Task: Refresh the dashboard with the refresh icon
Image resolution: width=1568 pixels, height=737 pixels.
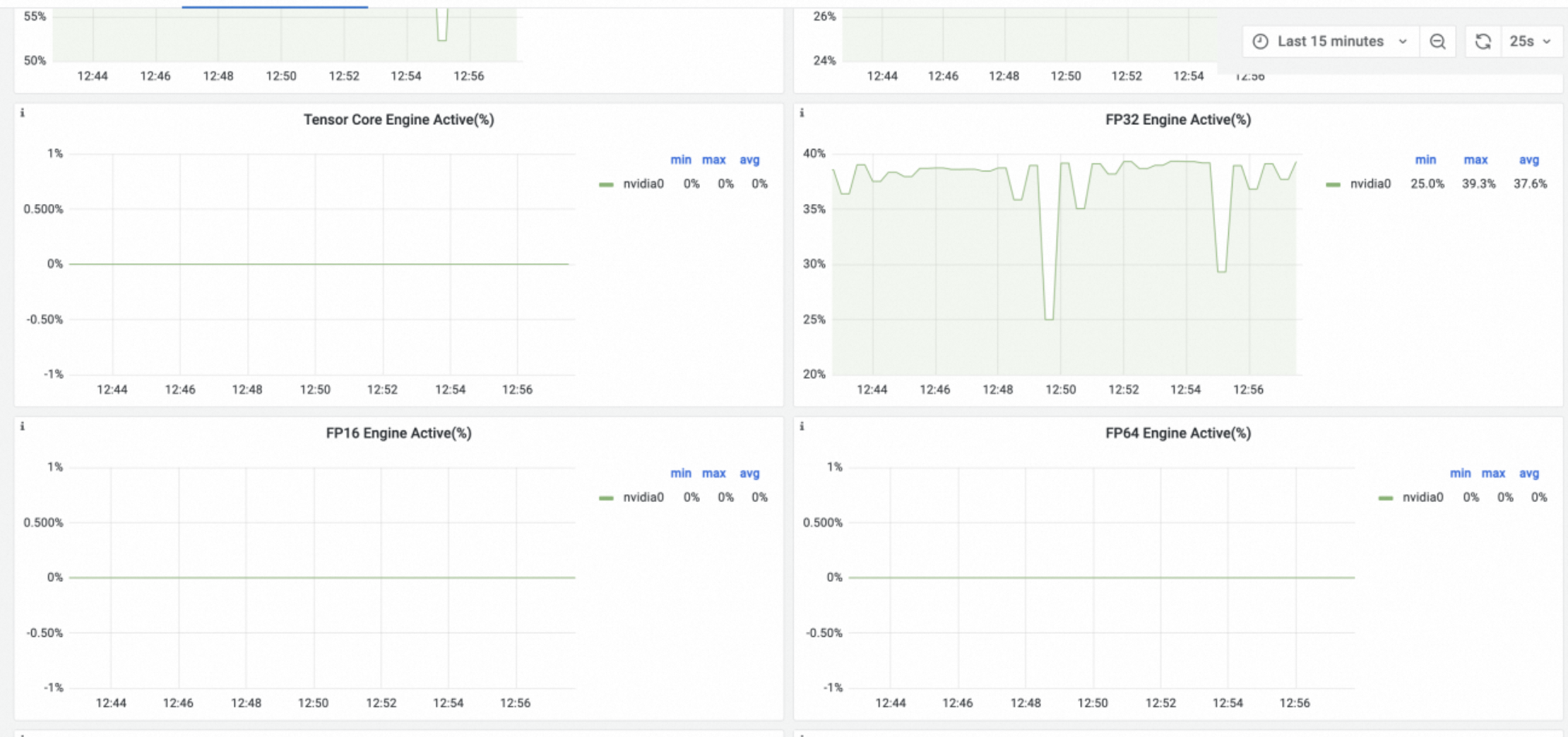Action: coord(1483,42)
